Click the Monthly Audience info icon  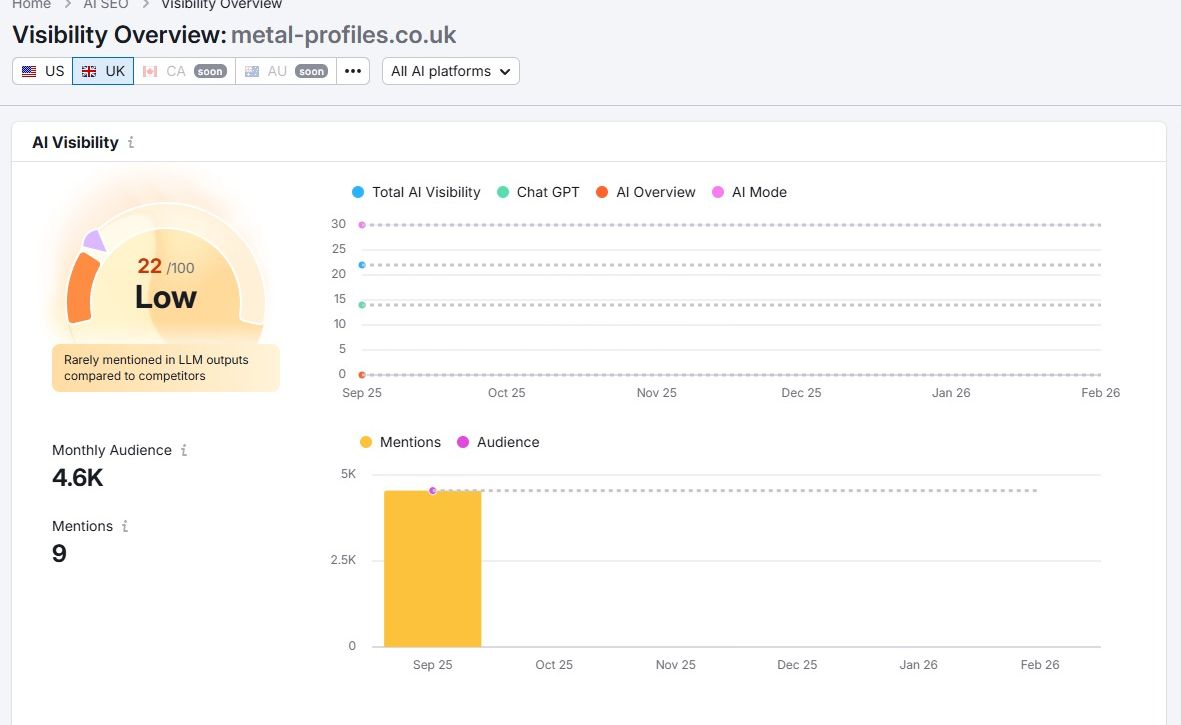tap(184, 451)
